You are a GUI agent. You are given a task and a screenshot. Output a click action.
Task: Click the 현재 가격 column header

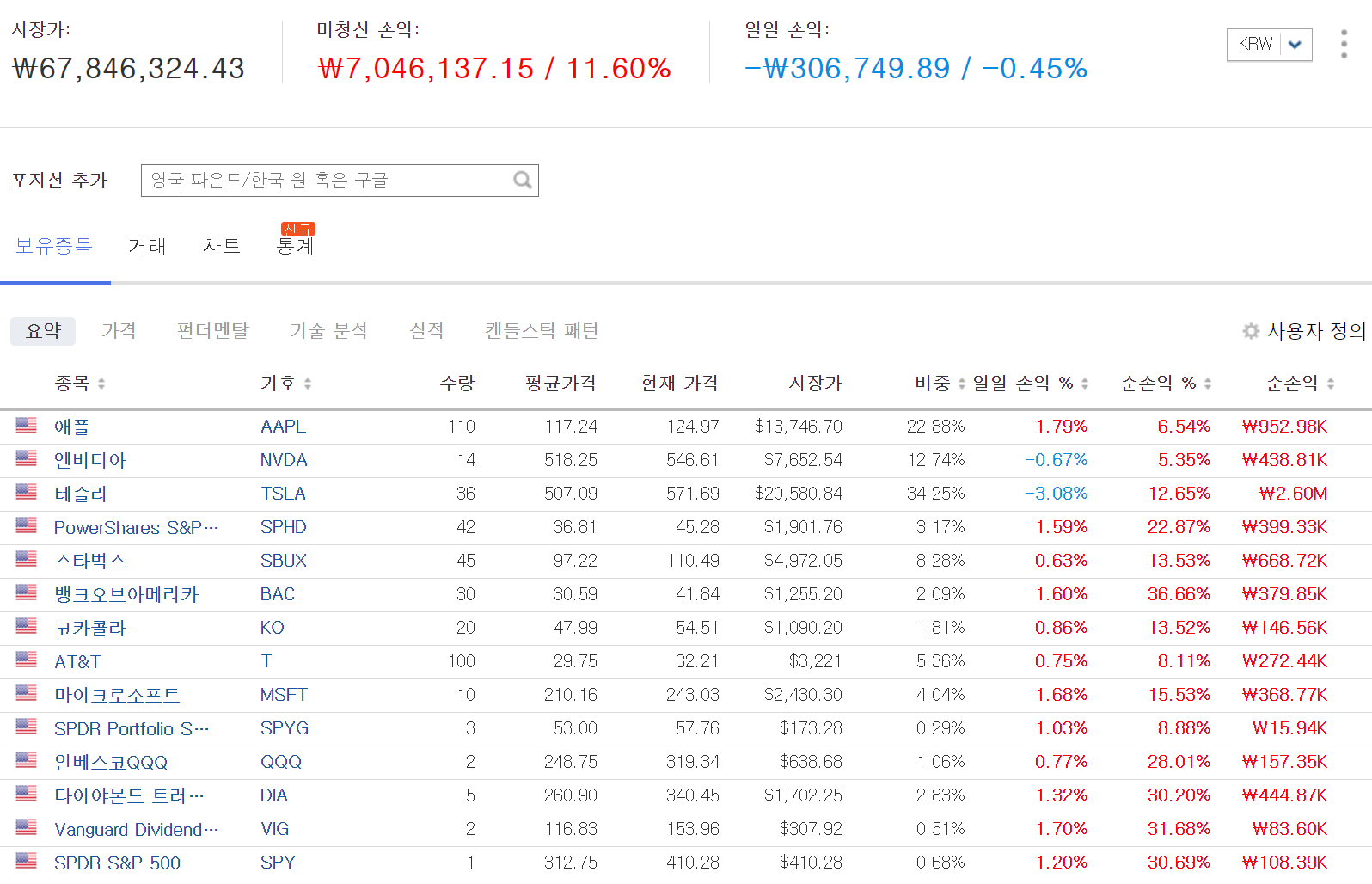(679, 384)
